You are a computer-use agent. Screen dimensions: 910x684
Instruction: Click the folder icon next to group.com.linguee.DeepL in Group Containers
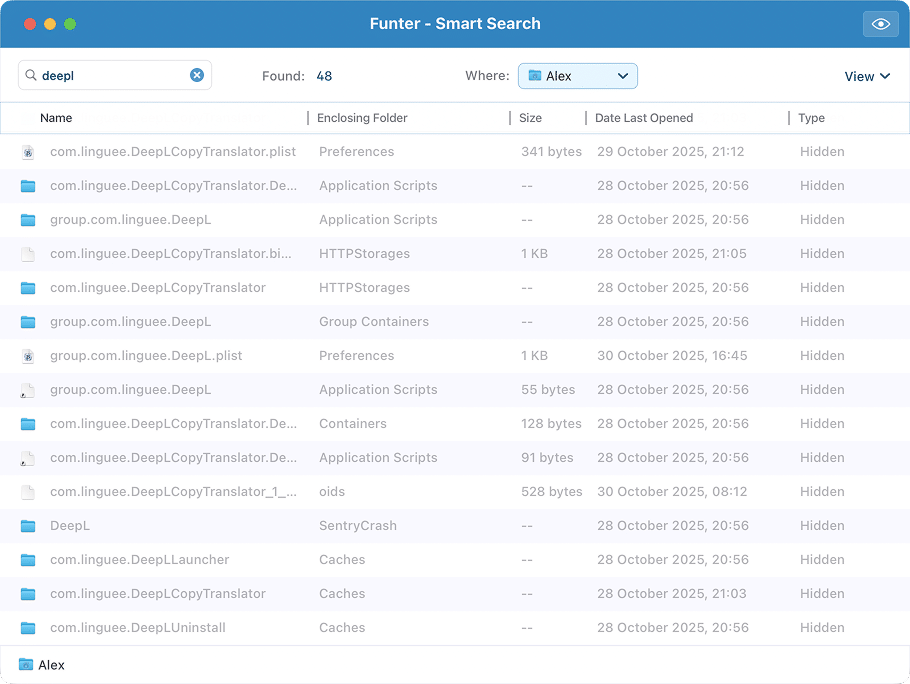point(28,321)
